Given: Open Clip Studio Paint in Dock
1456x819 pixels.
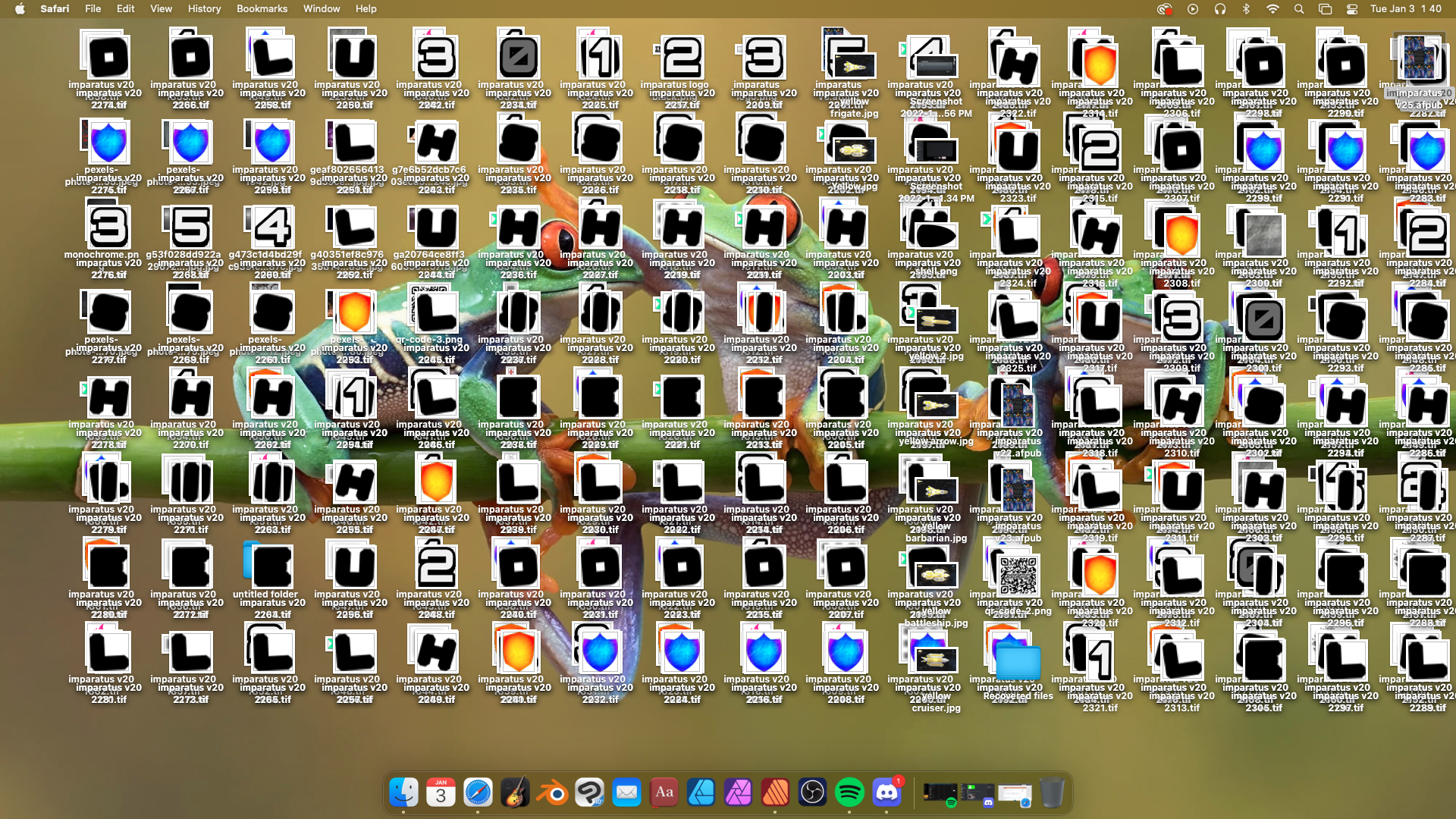Looking at the screenshot, I should pos(589,793).
